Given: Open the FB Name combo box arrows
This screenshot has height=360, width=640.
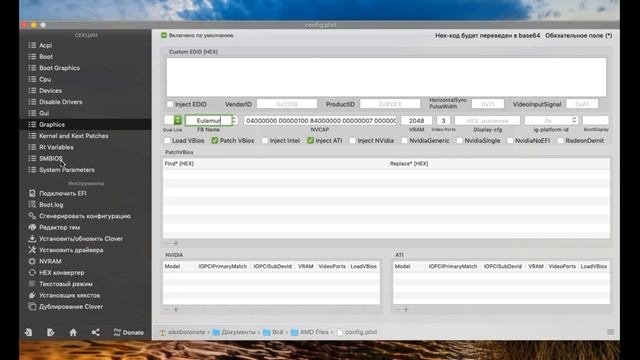Looking at the screenshot, I should [x=234, y=120].
